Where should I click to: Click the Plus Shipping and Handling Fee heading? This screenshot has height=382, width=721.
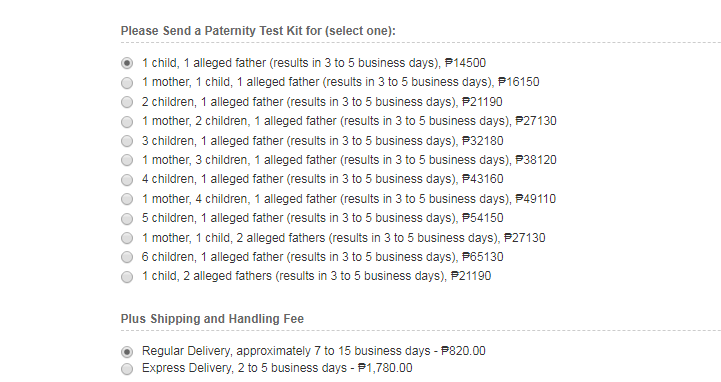[212, 319]
